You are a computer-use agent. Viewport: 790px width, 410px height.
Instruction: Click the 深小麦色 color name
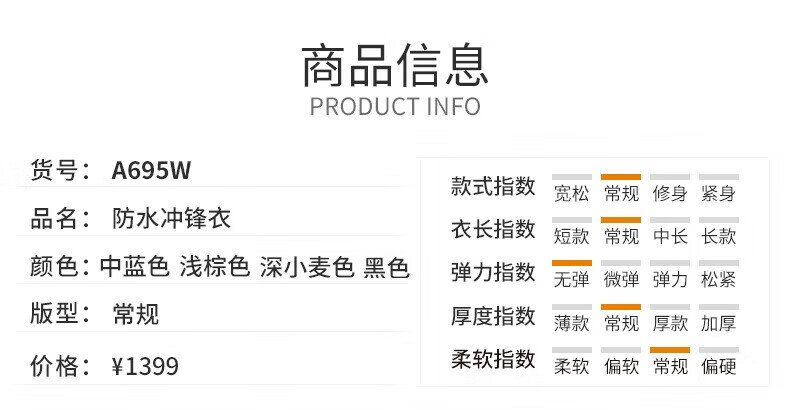(x=307, y=267)
